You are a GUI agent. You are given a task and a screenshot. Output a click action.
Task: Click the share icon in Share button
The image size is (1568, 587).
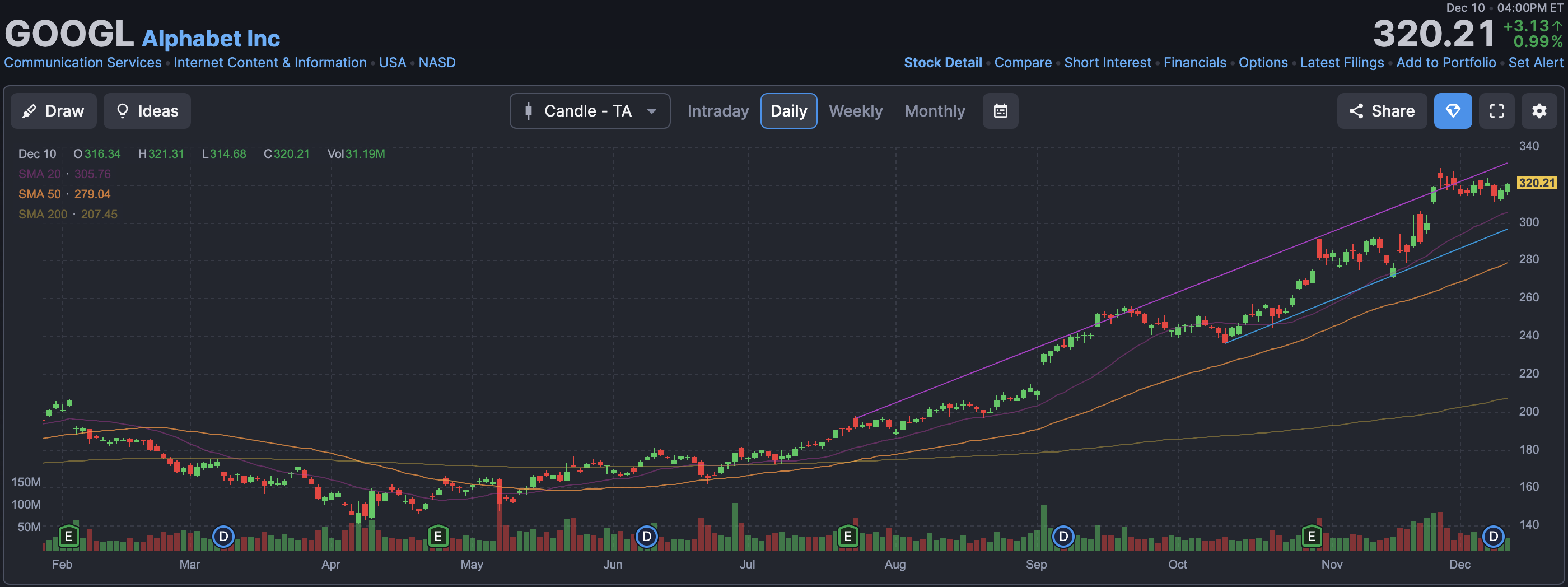1356,111
